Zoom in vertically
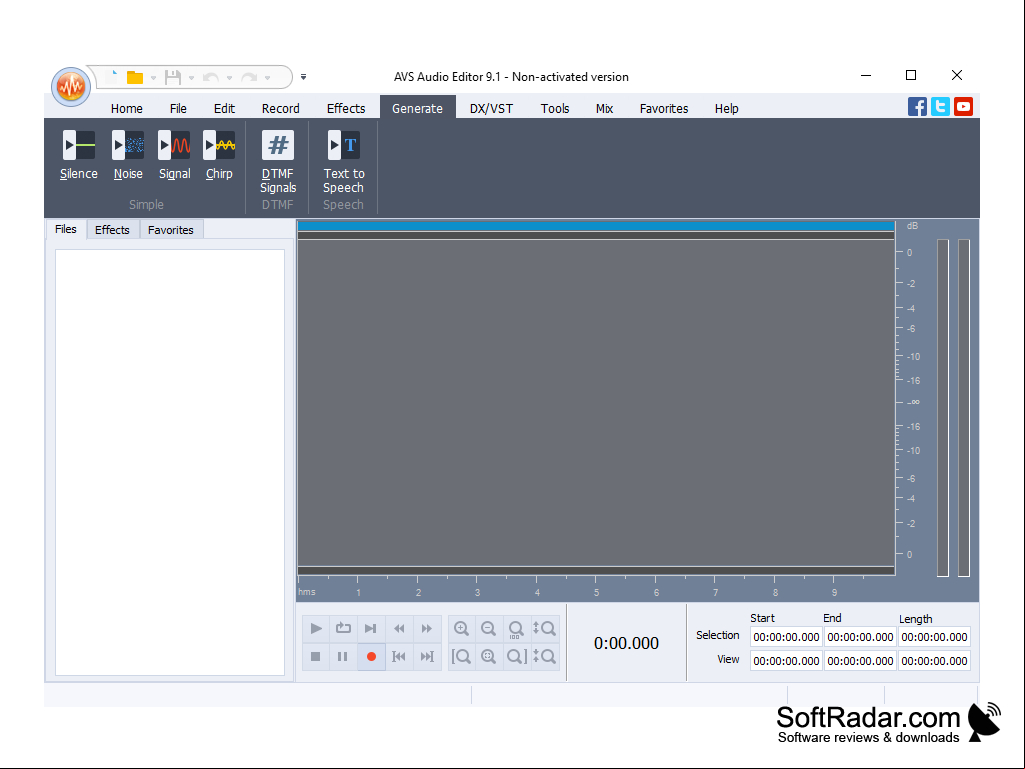Viewport: 1025px width, 769px height. [x=544, y=628]
